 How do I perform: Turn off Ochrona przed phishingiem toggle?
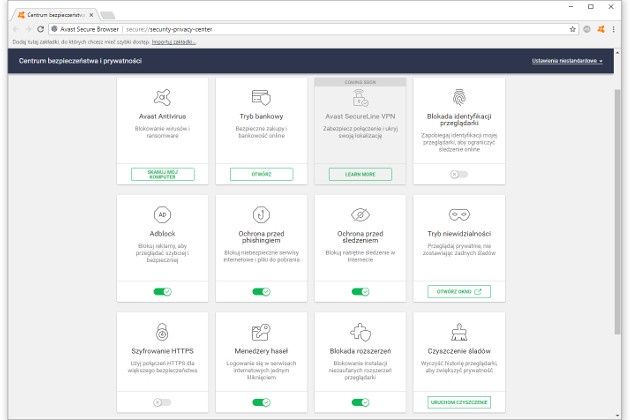click(261, 292)
